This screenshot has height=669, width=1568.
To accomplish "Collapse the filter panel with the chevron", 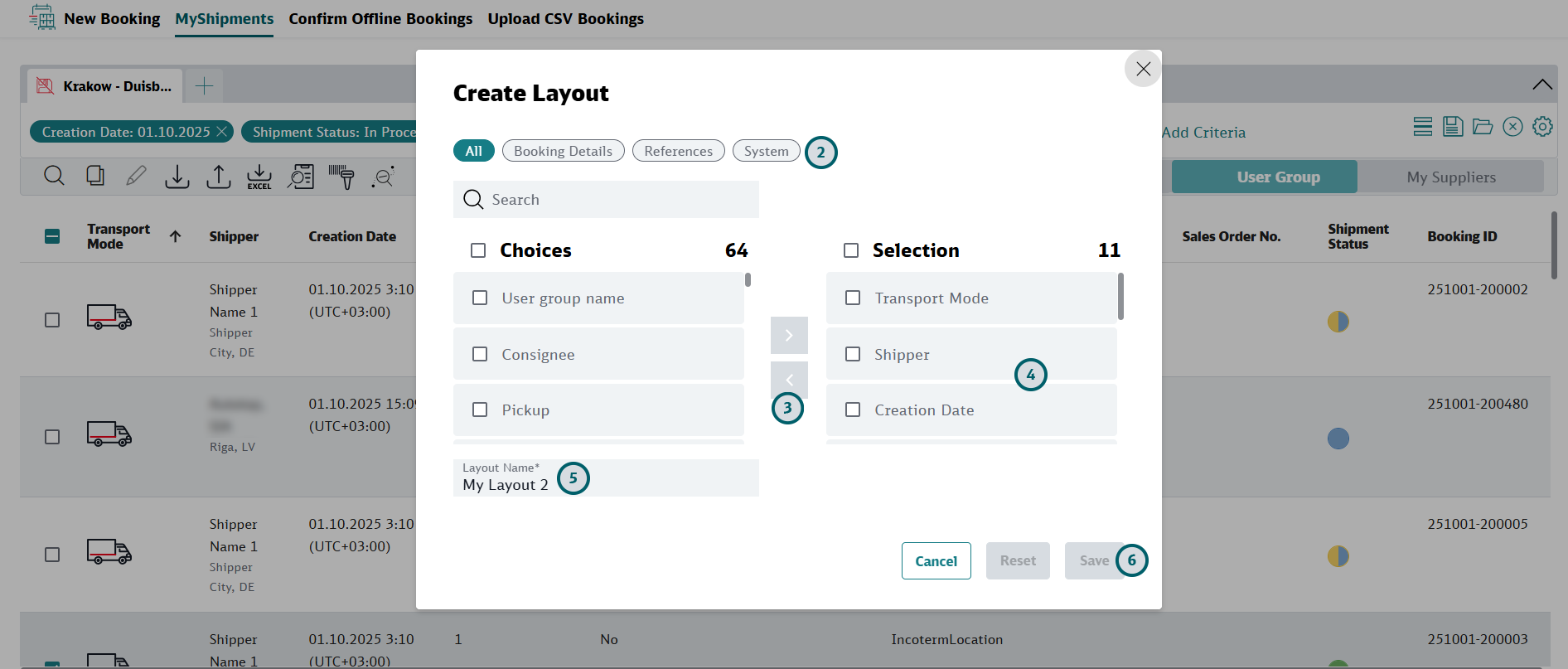I will [x=1541, y=85].
